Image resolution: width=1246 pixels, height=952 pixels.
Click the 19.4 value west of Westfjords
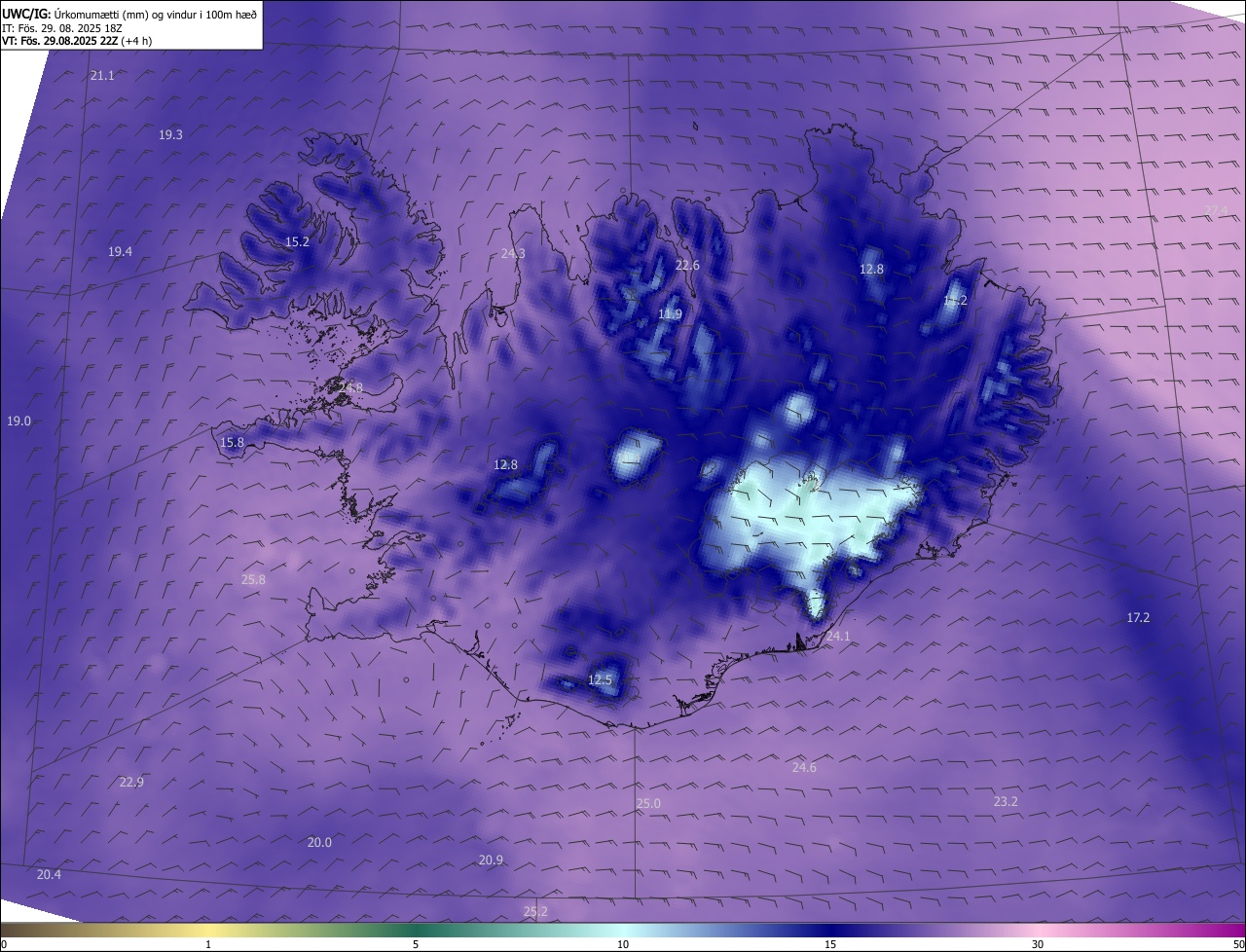tap(120, 252)
